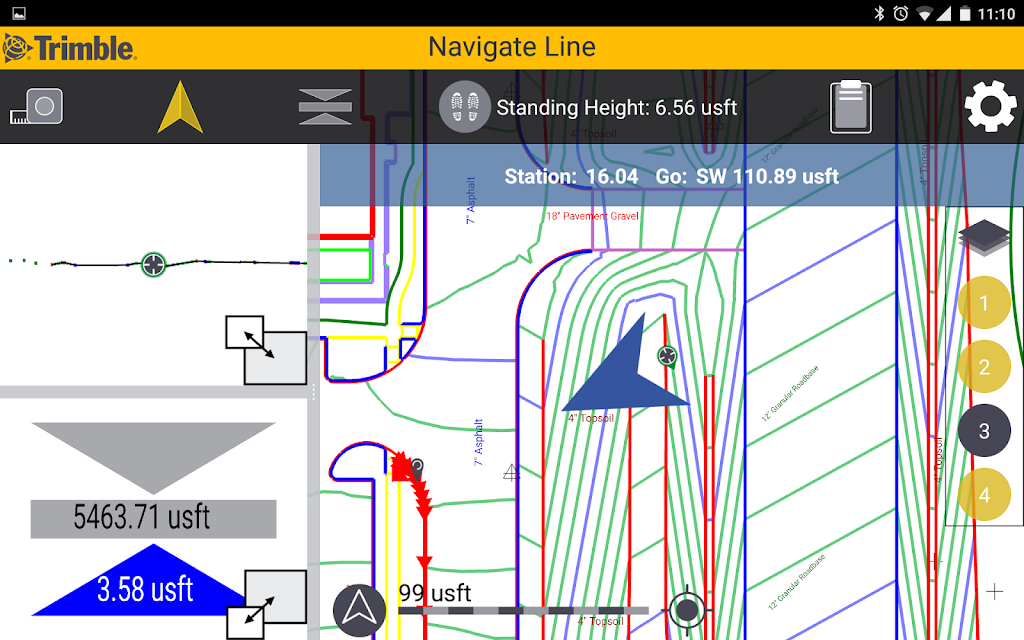The width and height of the screenshot is (1024, 640).
Task: Tap the footprints standing height icon
Action: tap(464, 107)
